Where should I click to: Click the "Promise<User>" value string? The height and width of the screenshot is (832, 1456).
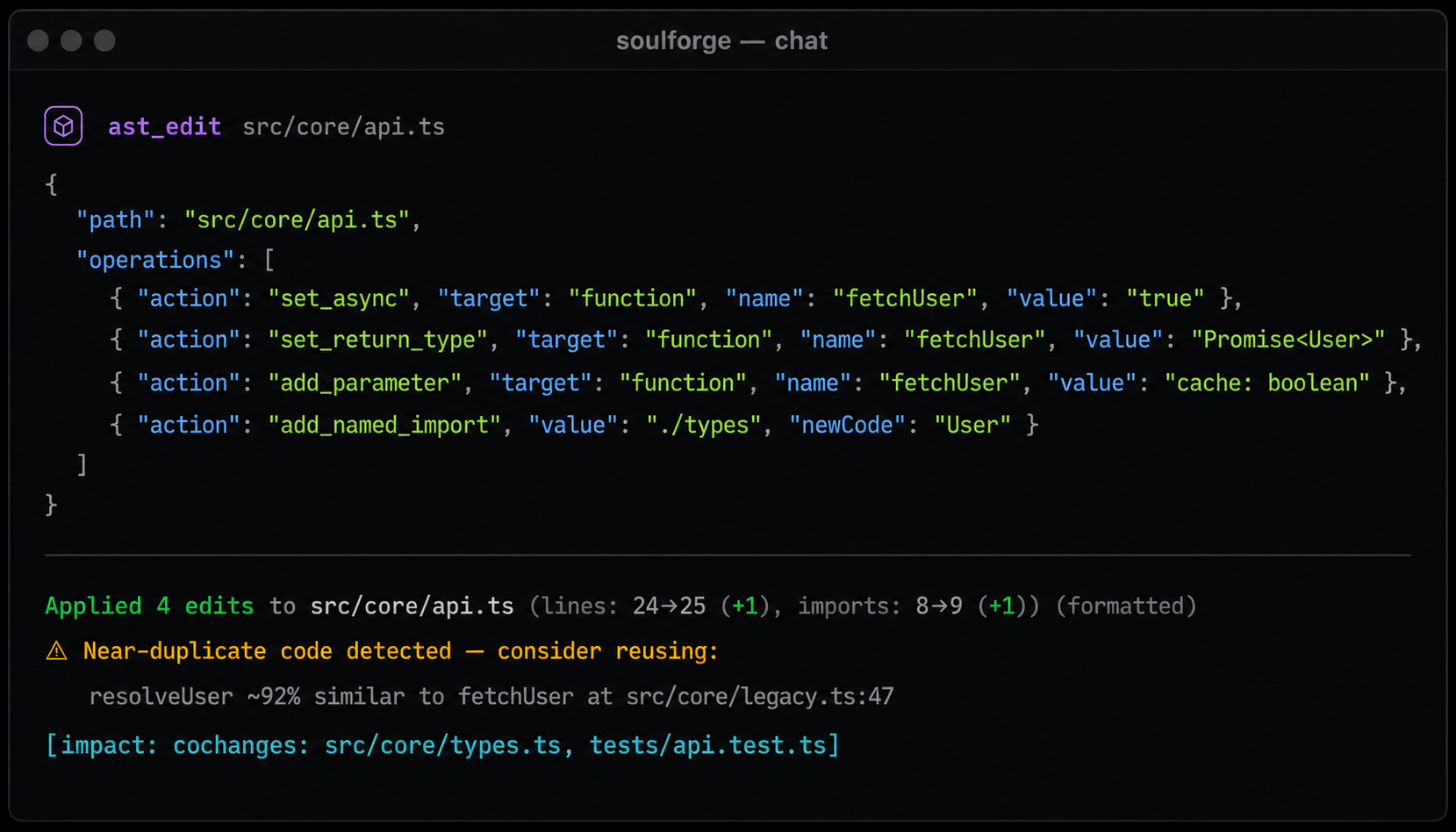pos(1287,340)
